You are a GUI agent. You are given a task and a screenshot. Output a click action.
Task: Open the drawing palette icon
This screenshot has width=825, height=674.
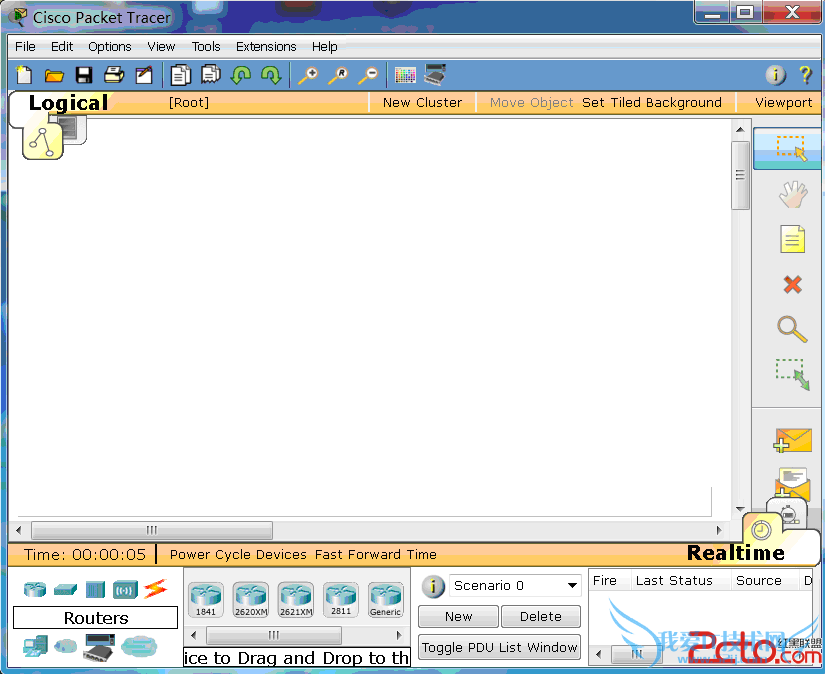point(405,75)
